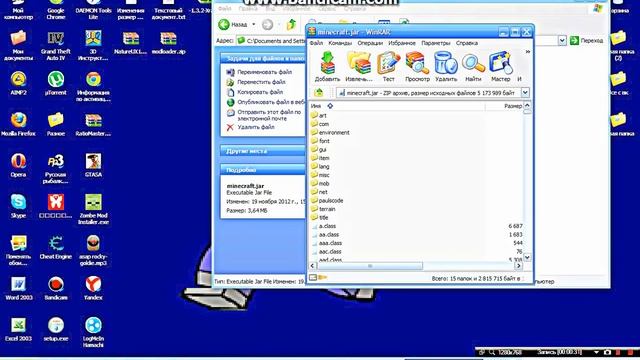
Task: Open Excel 2003 desktop shortcut
Action: point(18,329)
